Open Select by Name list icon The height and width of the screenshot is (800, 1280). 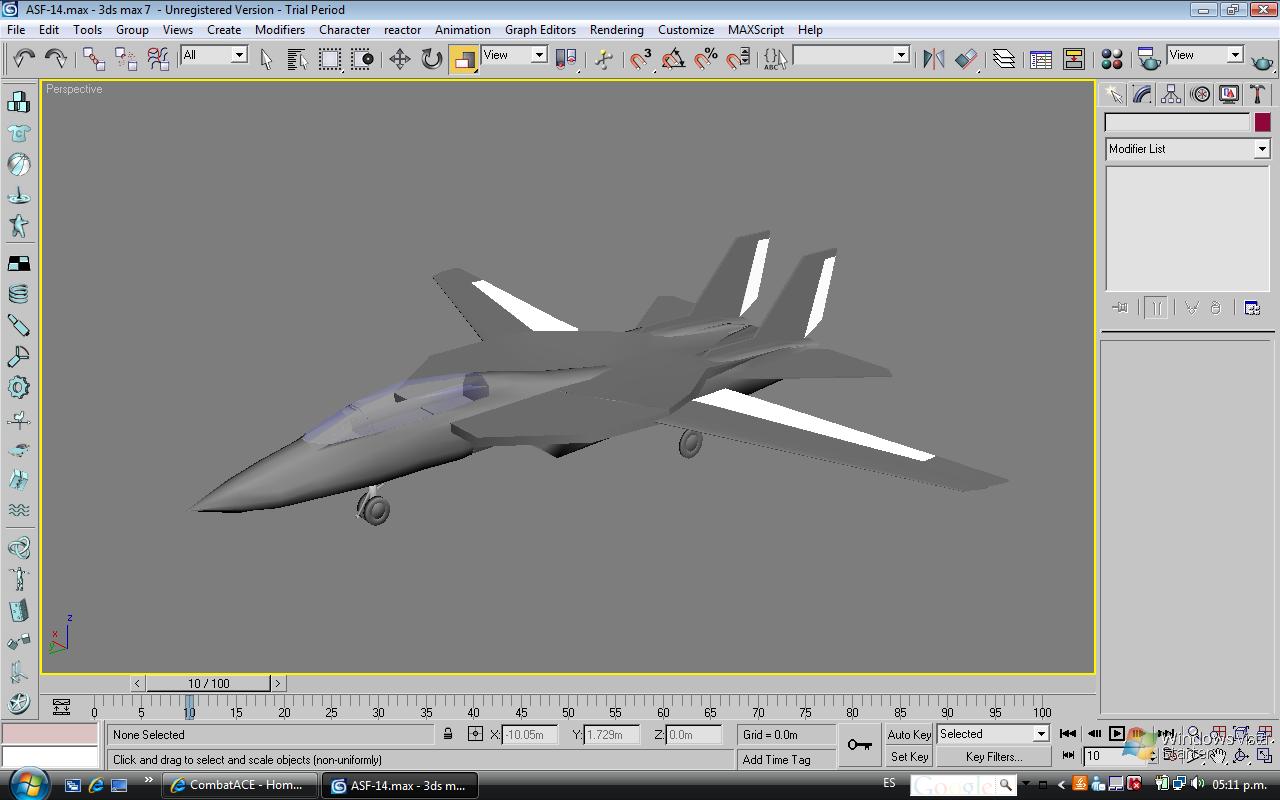tap(297, 59)
